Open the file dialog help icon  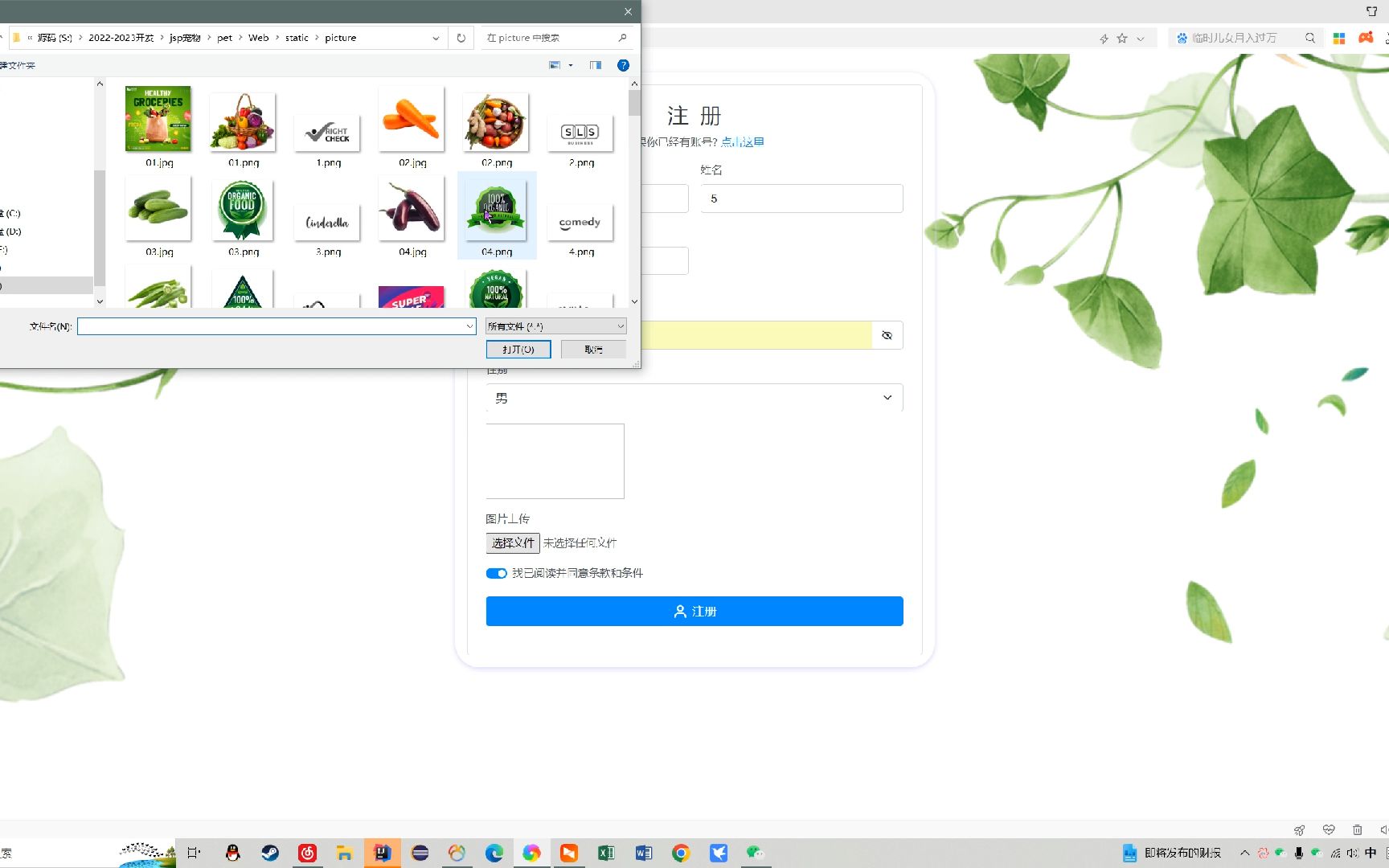[x=623, y=65]
